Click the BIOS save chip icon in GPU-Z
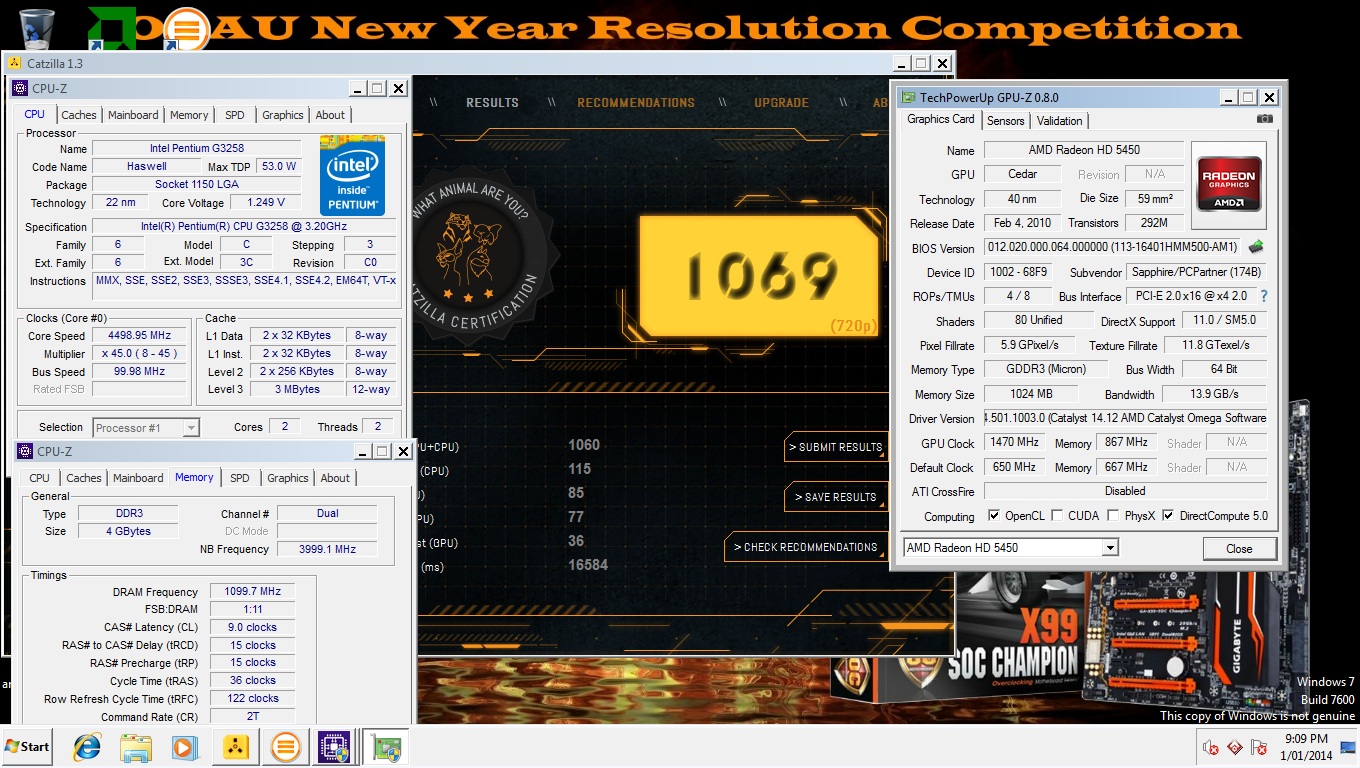This screenshot has width=1360, height=768. [x=1256, y=247]
